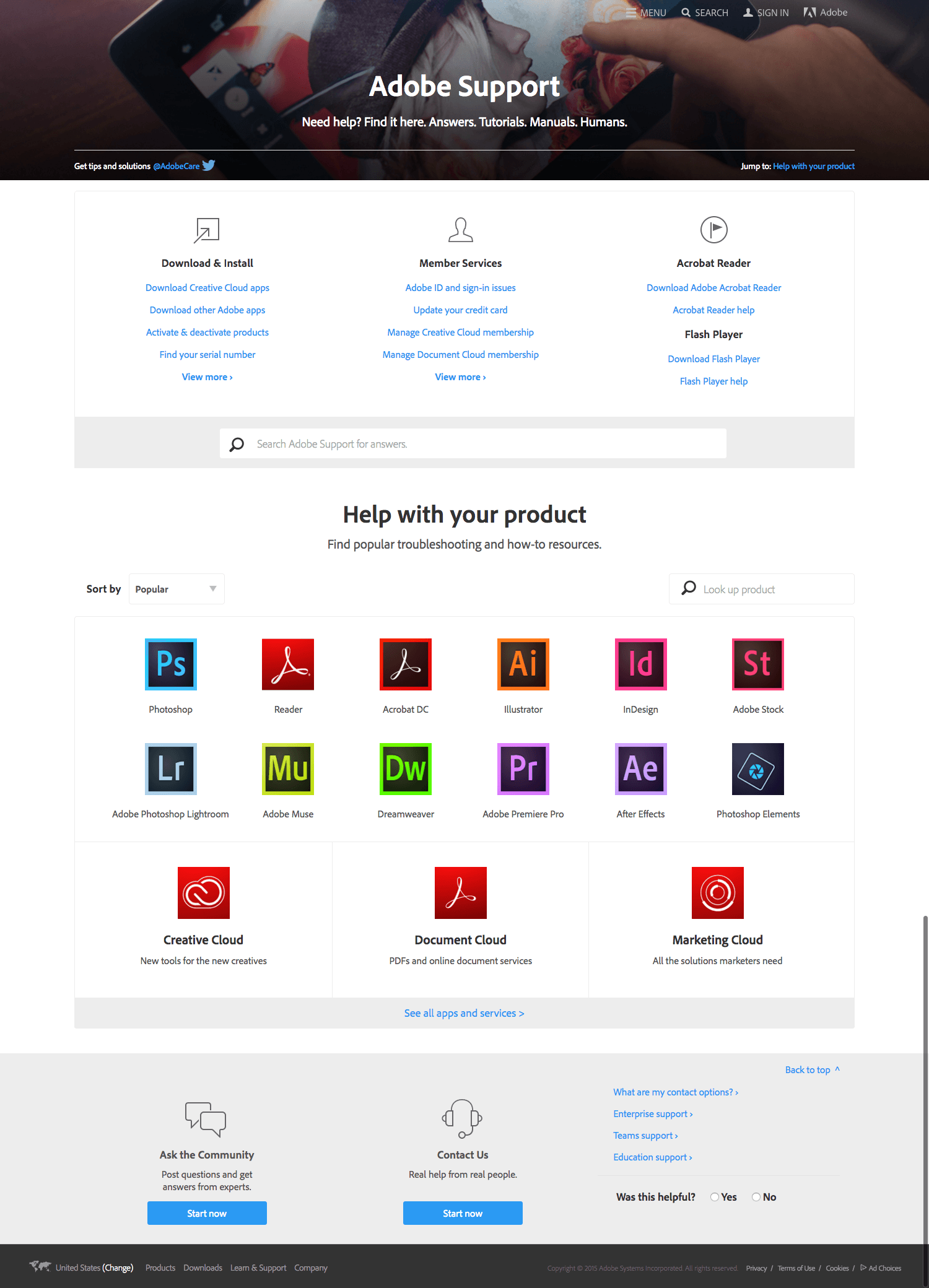Follow the Update your credit card link
929x1288 pixels.
point(461,310)
